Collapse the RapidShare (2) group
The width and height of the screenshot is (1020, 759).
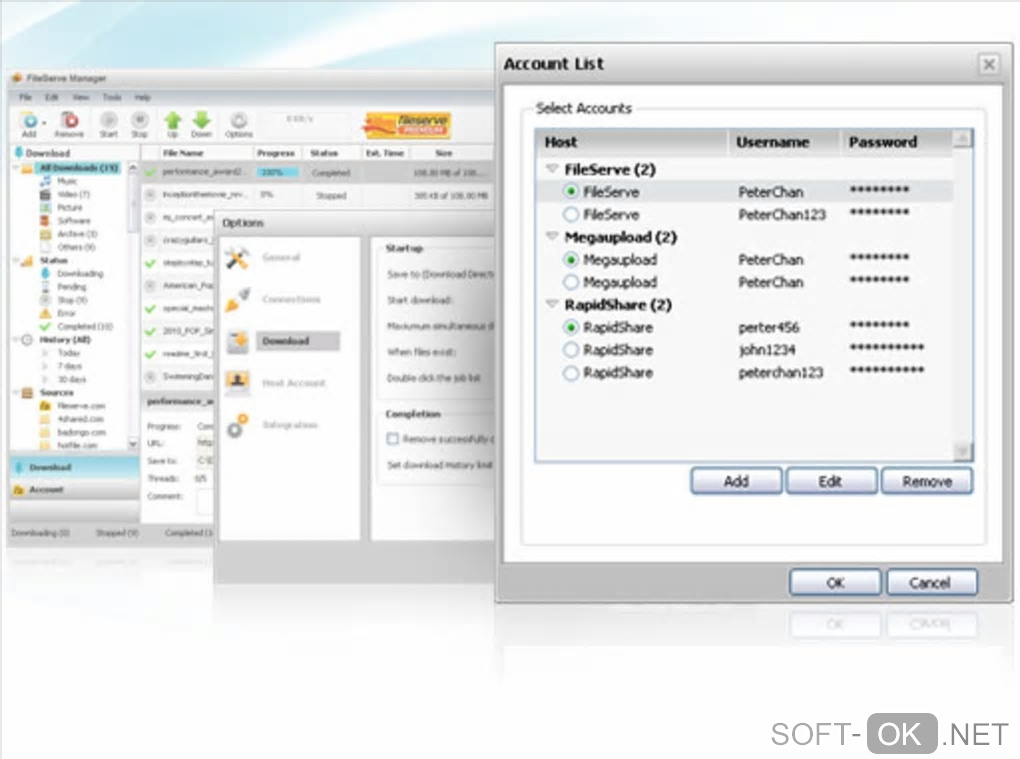(x=552, y=304)
